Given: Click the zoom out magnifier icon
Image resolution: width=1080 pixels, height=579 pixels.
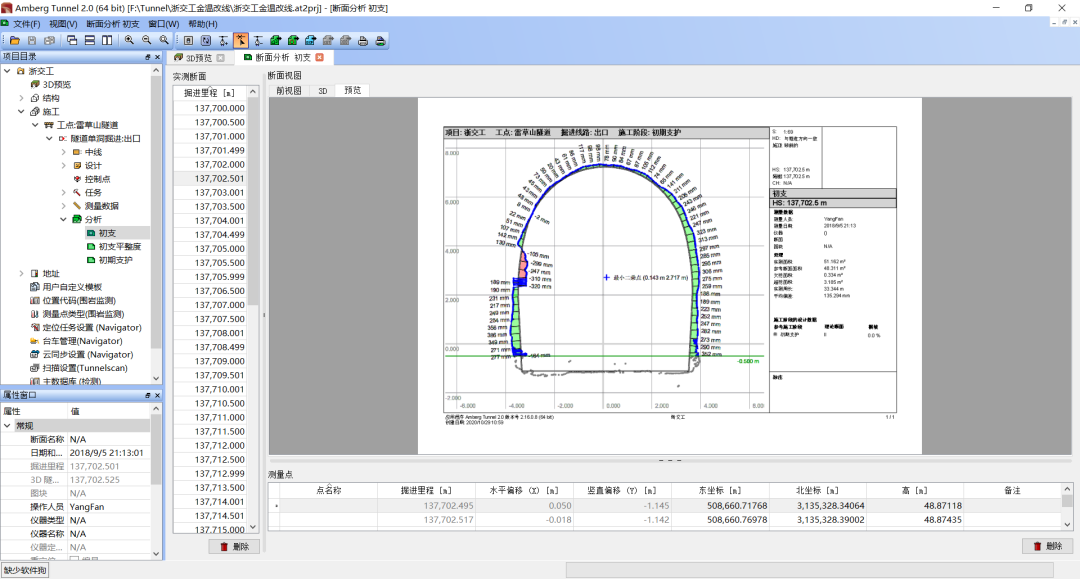Looking at the screenshot, I should tap(147, 41).
